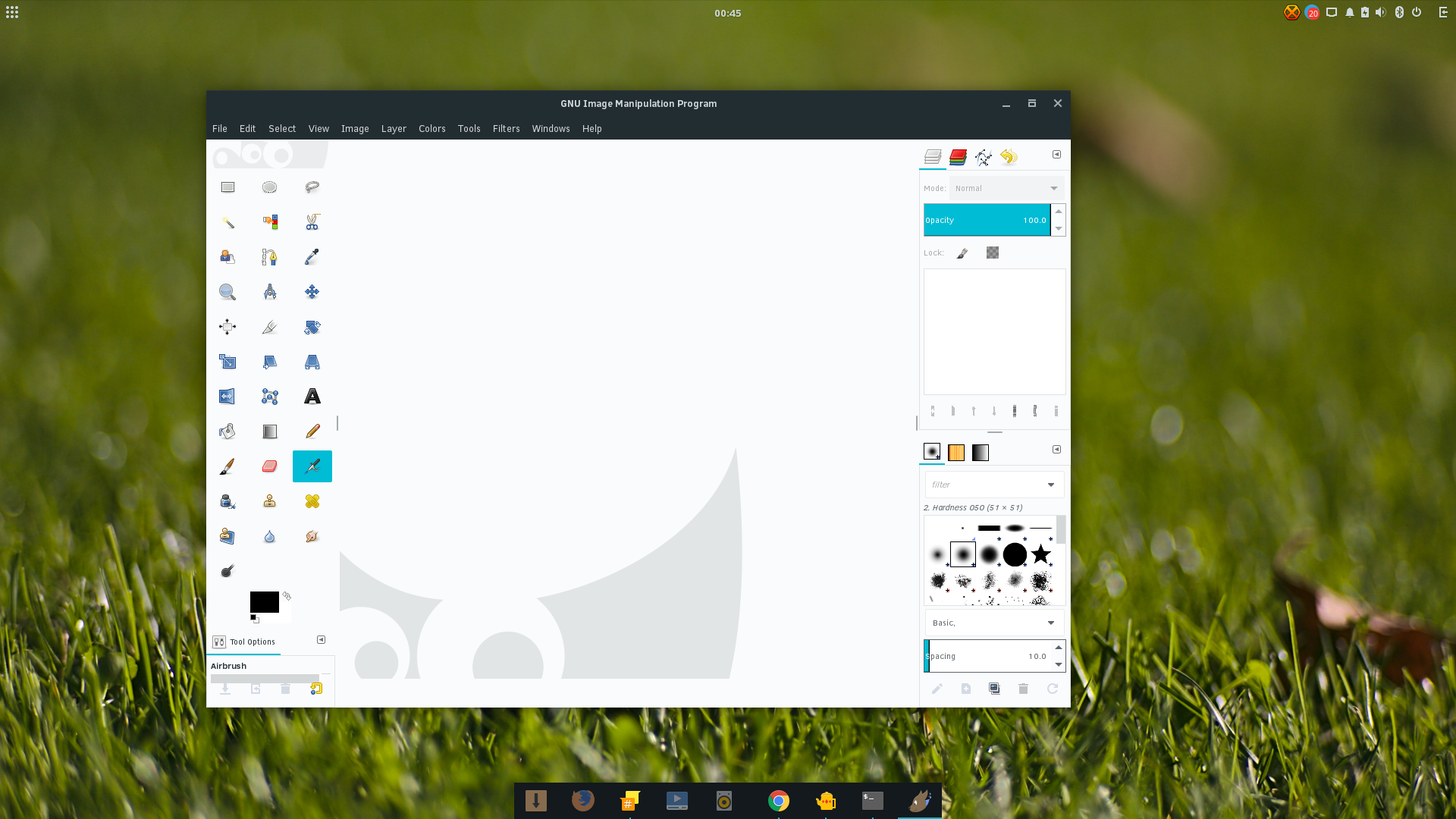
Task: Select the Smudge tool
Action: (x=312, y=536)
